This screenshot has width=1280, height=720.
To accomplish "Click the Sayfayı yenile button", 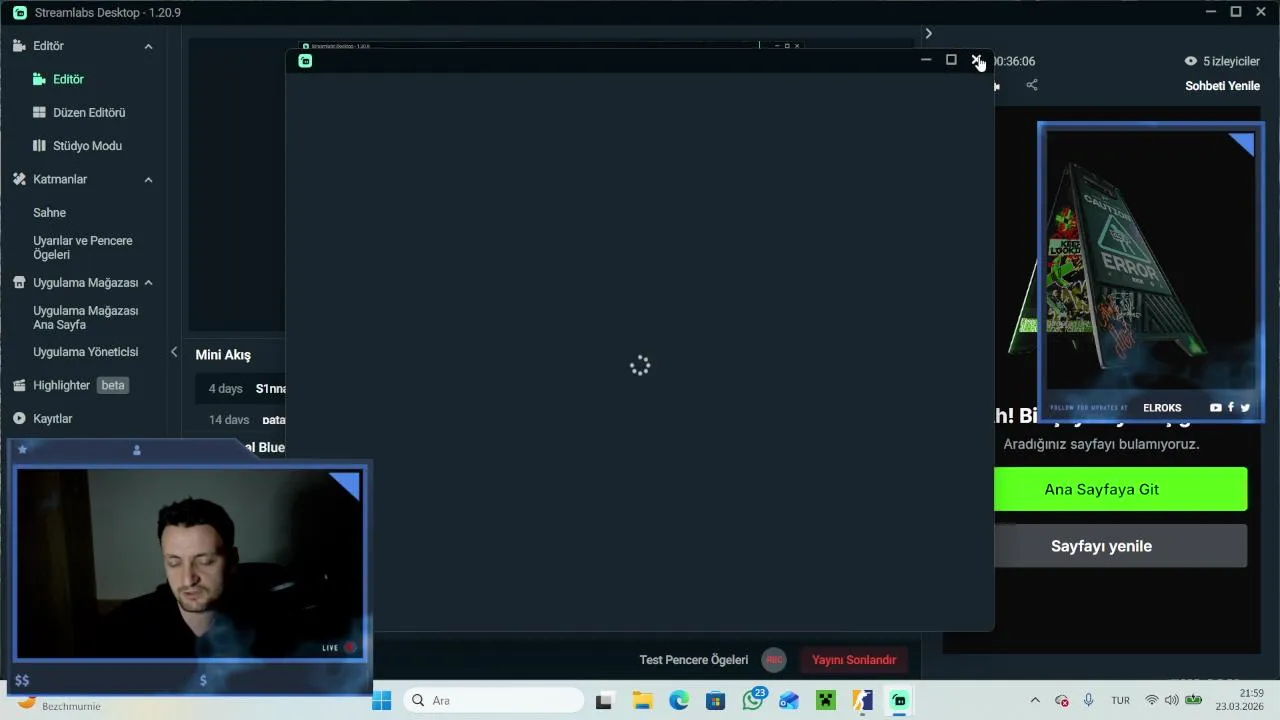I will (x=1120, y=546).
